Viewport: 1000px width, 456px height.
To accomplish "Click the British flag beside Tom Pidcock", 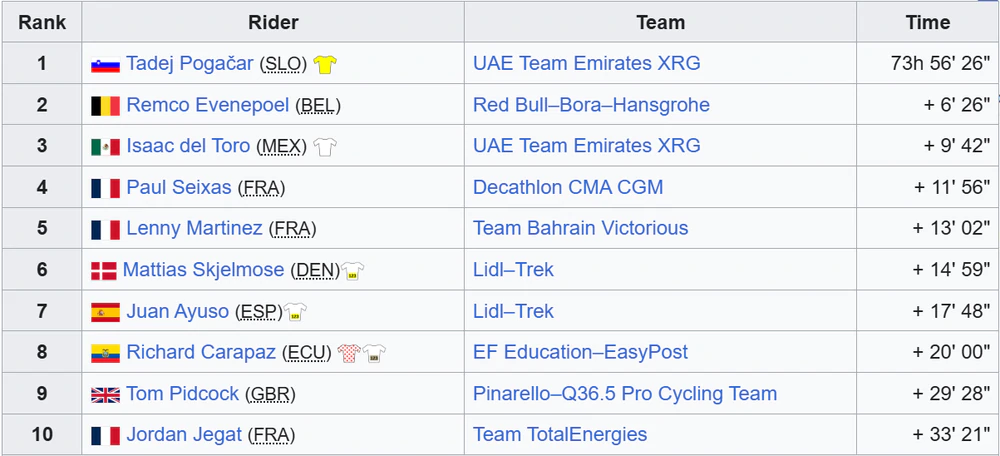I will tap(105, 395).
